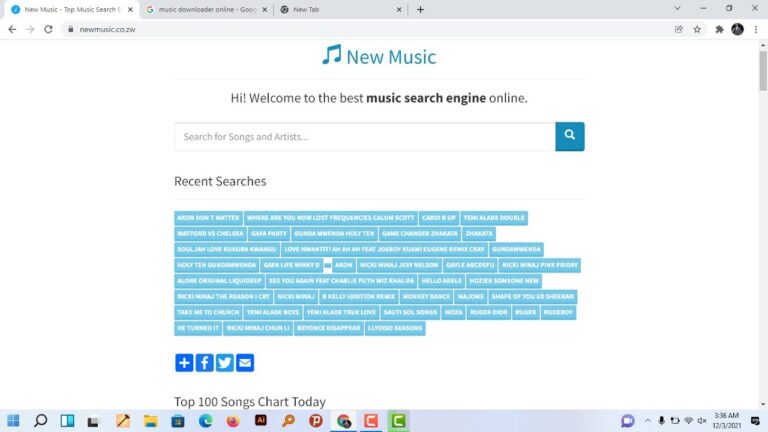The width and height of the screenshot is (768, 432).
Task: Select the GAYLE ABCDEFU tag
Action: click(x=470, y=265)
